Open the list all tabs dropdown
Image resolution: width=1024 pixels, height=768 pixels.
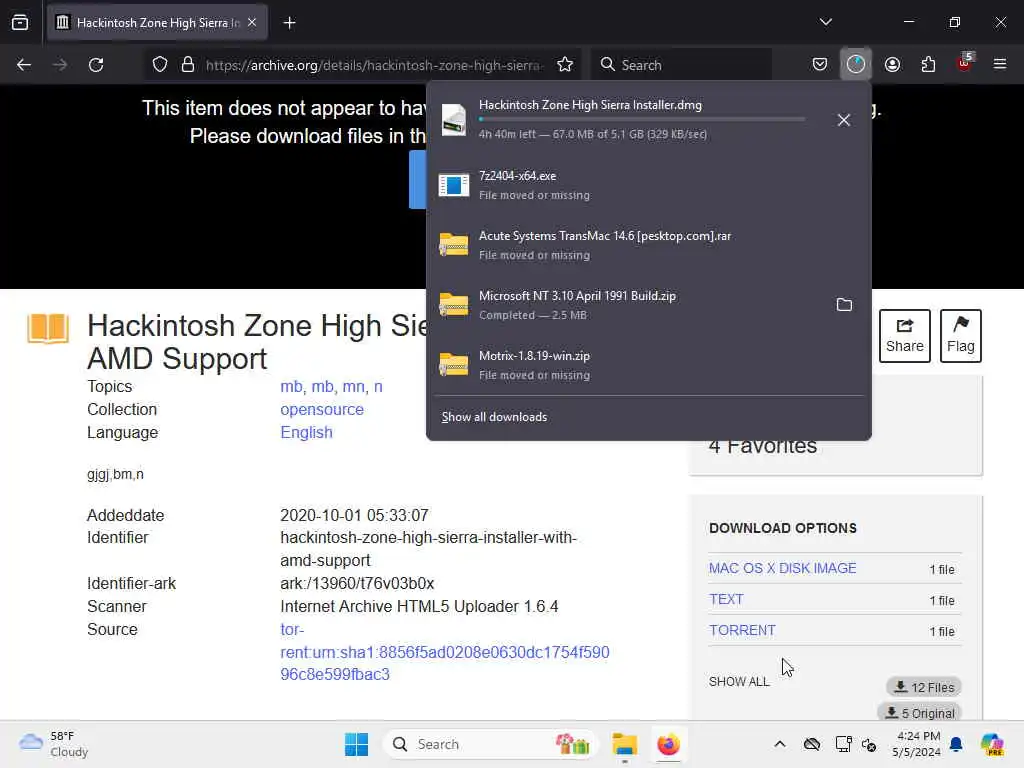click(x=825, y=22)
